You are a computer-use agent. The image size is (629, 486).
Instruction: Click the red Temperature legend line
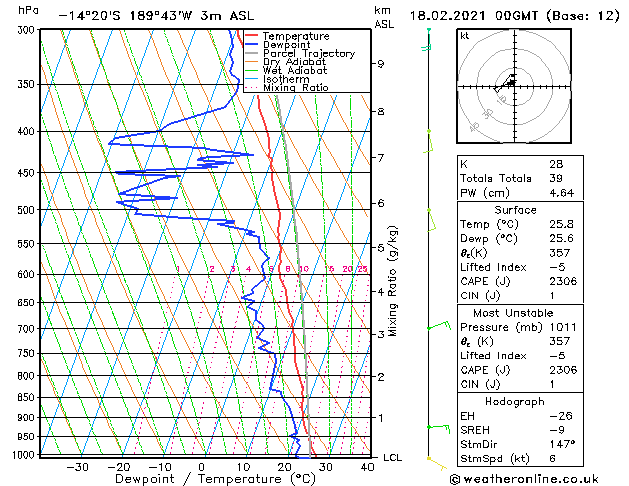click(x=251, y=36)
